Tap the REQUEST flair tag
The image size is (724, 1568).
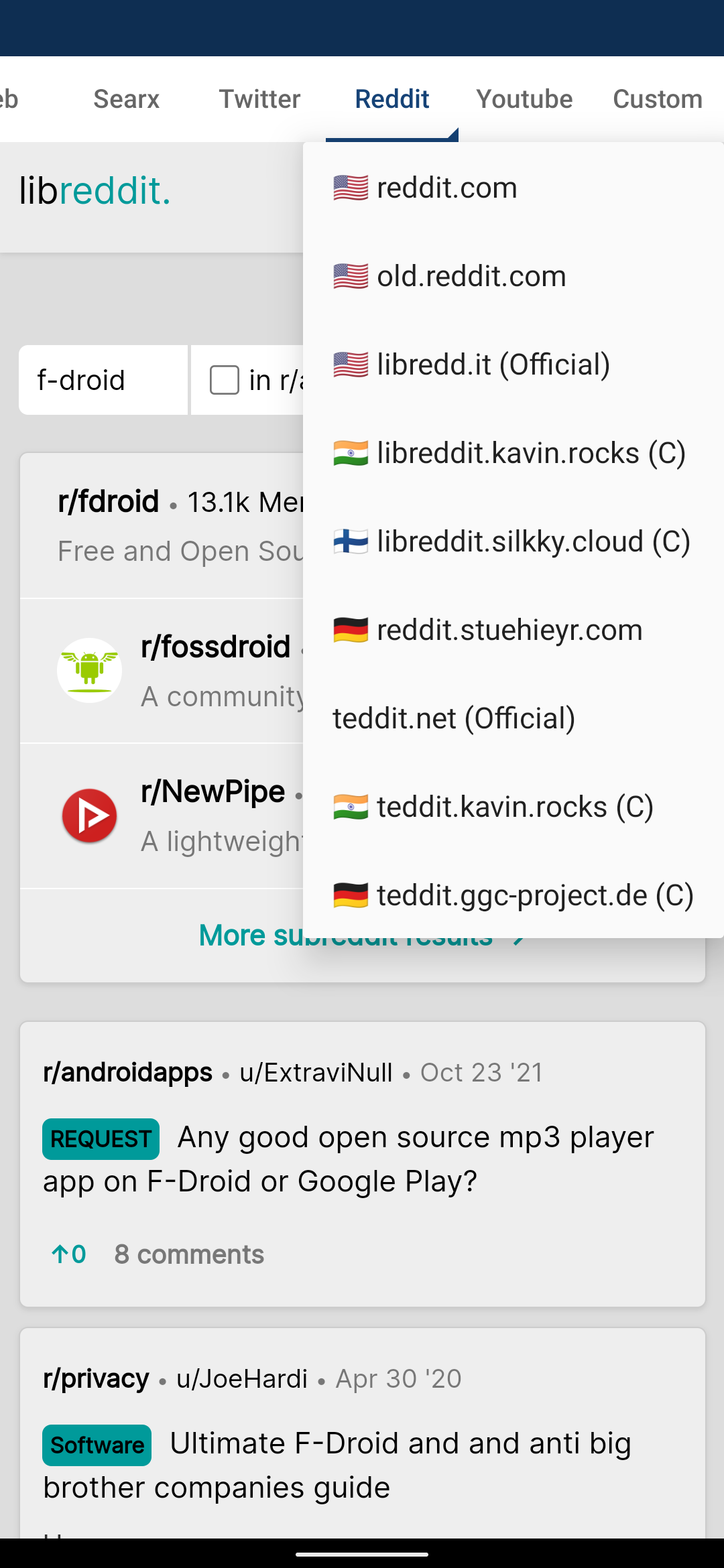click(x=101, y=1138)
